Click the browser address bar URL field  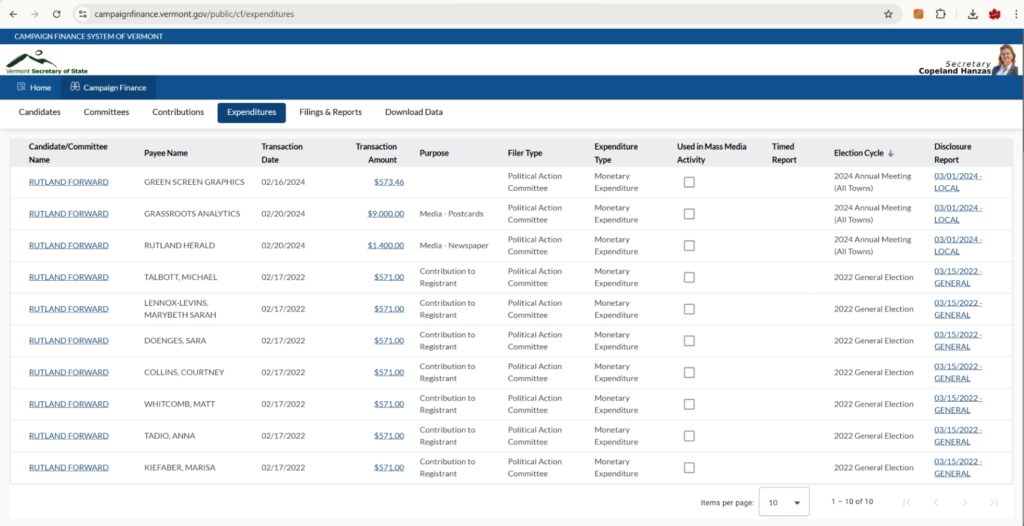pos(483,14)
